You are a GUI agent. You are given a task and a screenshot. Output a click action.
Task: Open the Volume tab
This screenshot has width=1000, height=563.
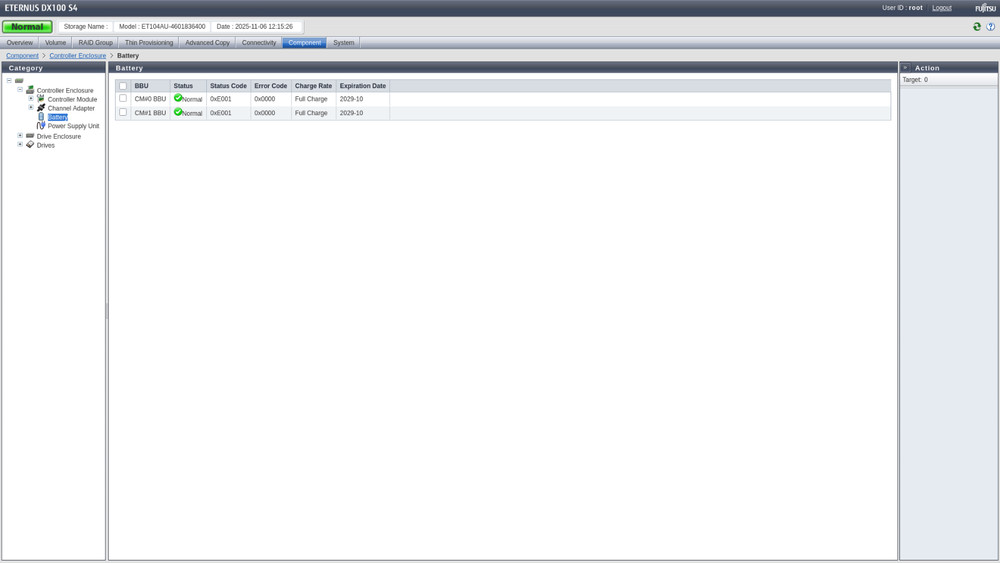(x=55, y=43)
